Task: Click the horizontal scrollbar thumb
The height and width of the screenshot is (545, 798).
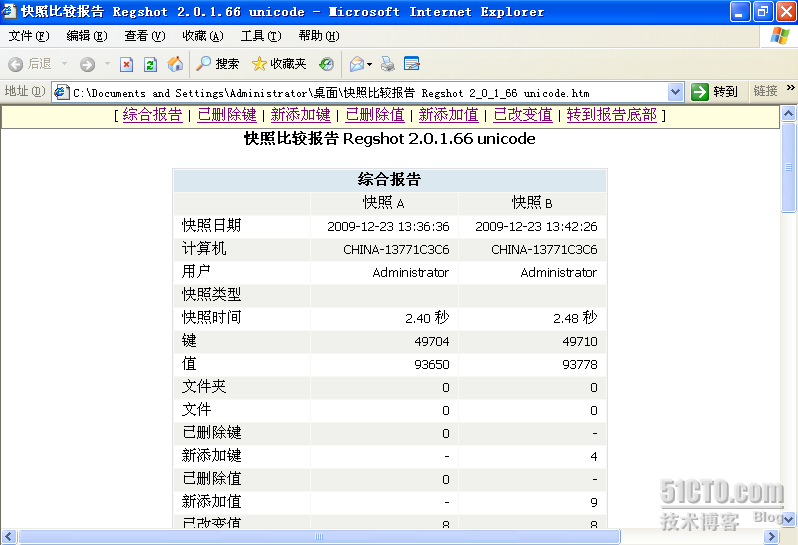Action: pos(319,536)
